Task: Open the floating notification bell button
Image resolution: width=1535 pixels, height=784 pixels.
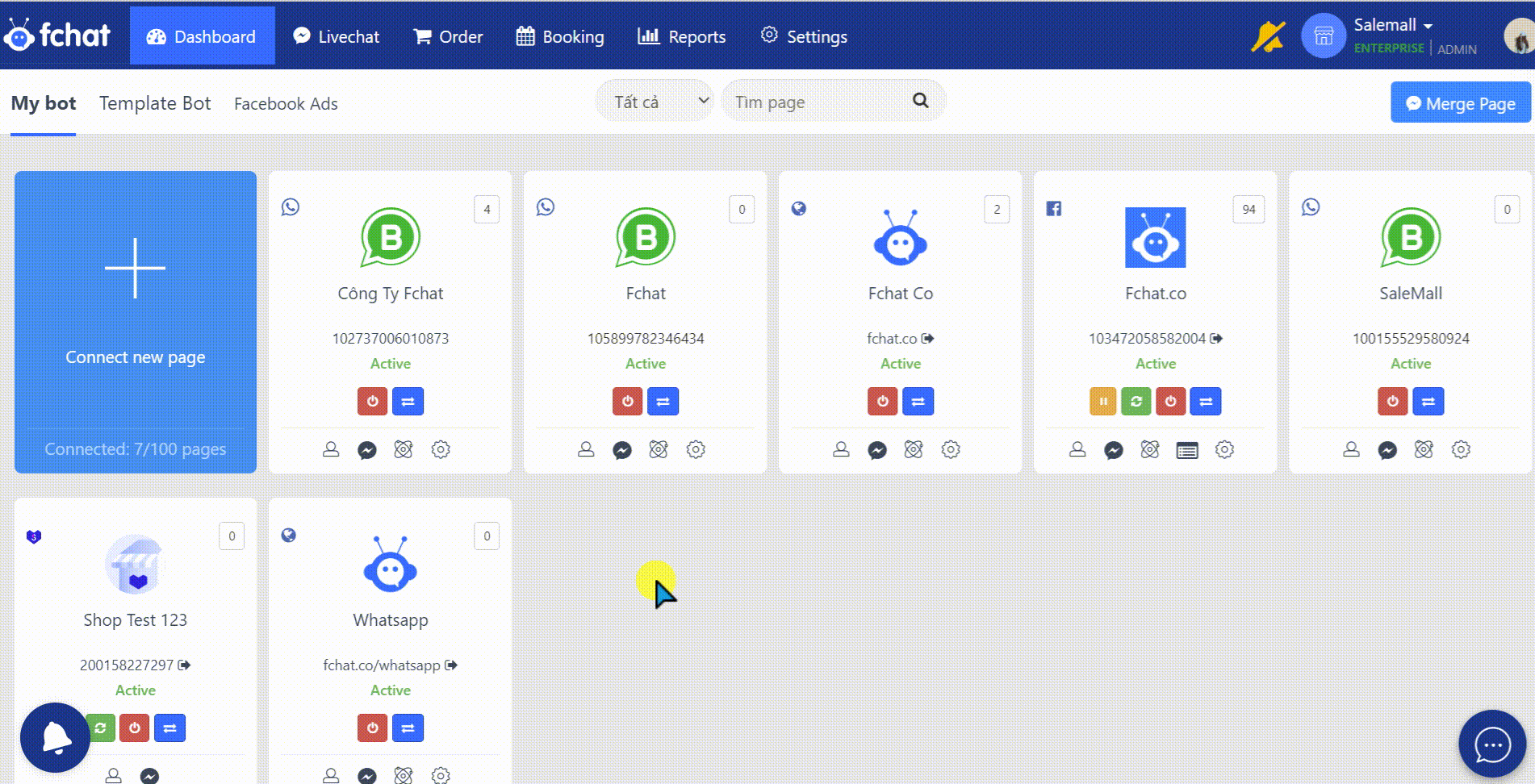Action: 55,737
